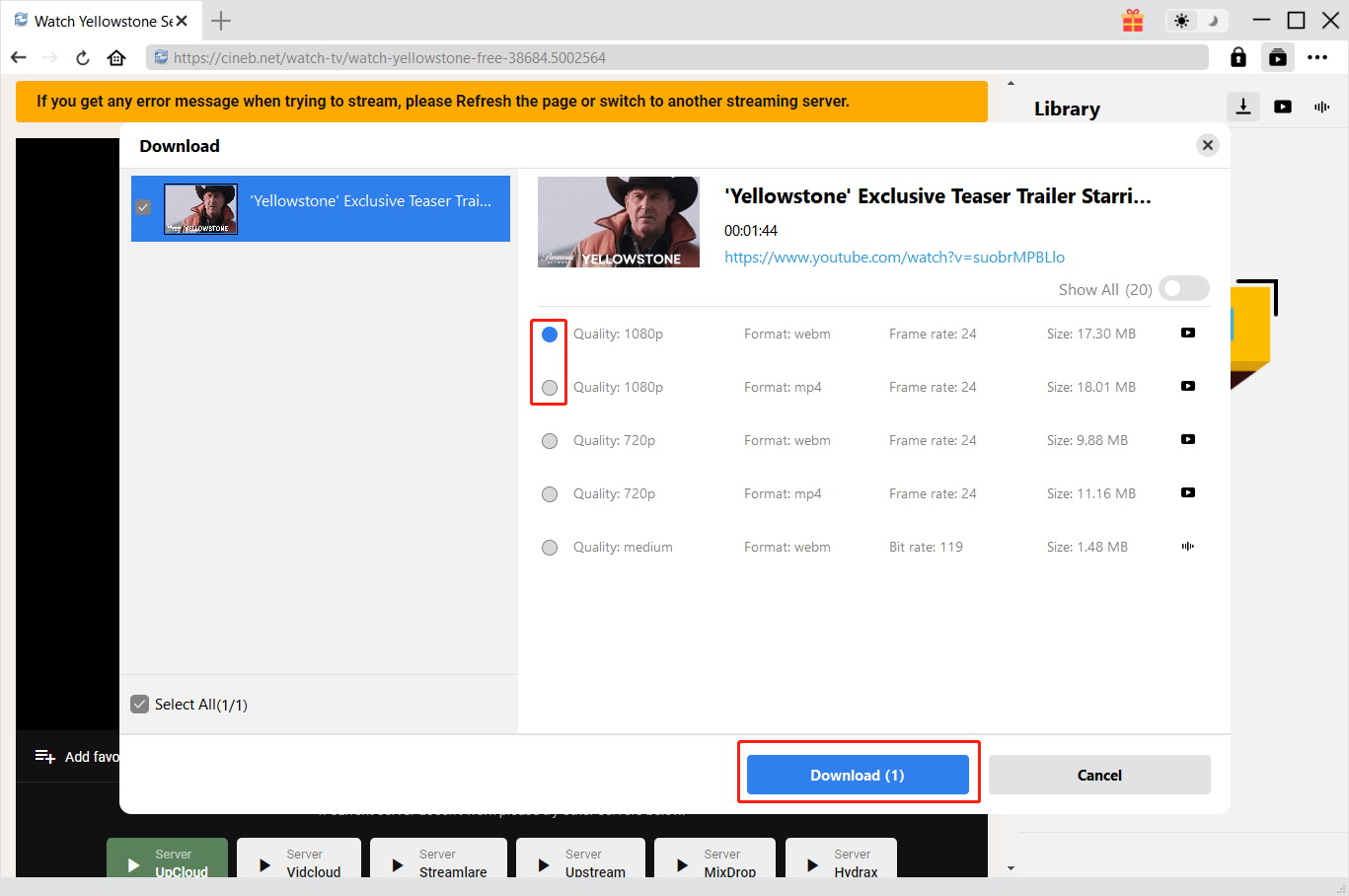This screenshot has width=1349, height=896.
Task: Click the address bar URL field
Action: 681,58
